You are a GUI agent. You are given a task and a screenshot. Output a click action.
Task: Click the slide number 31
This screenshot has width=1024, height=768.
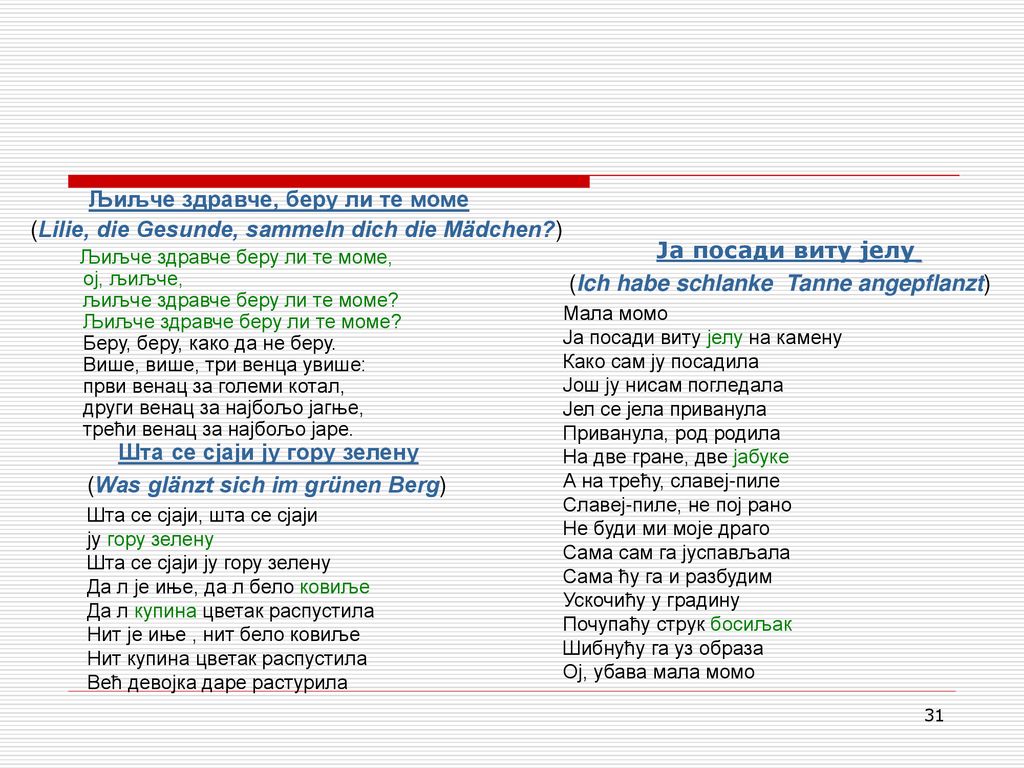tap(934, 716)
